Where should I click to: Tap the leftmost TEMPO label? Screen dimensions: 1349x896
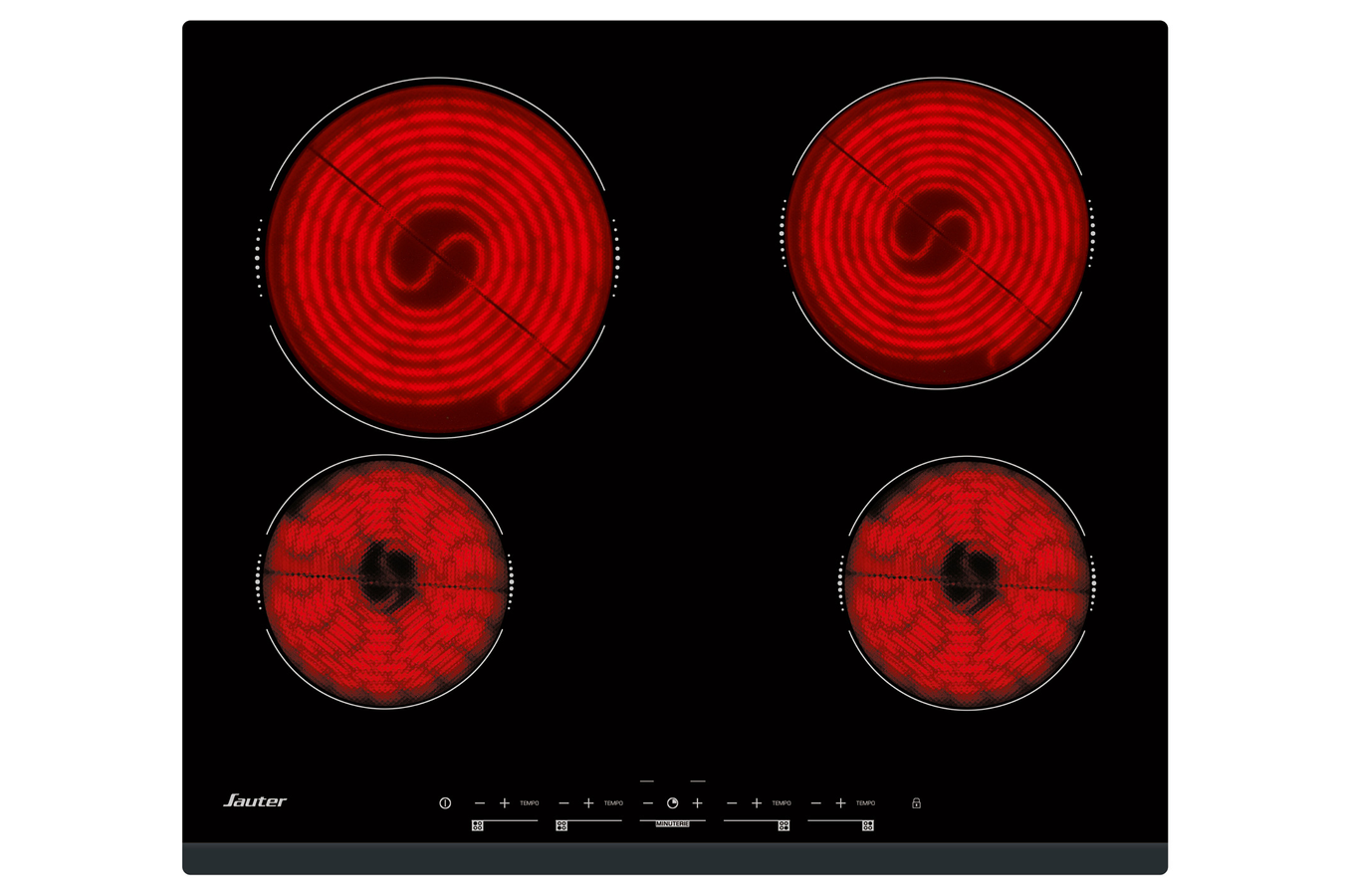(530, 803)
